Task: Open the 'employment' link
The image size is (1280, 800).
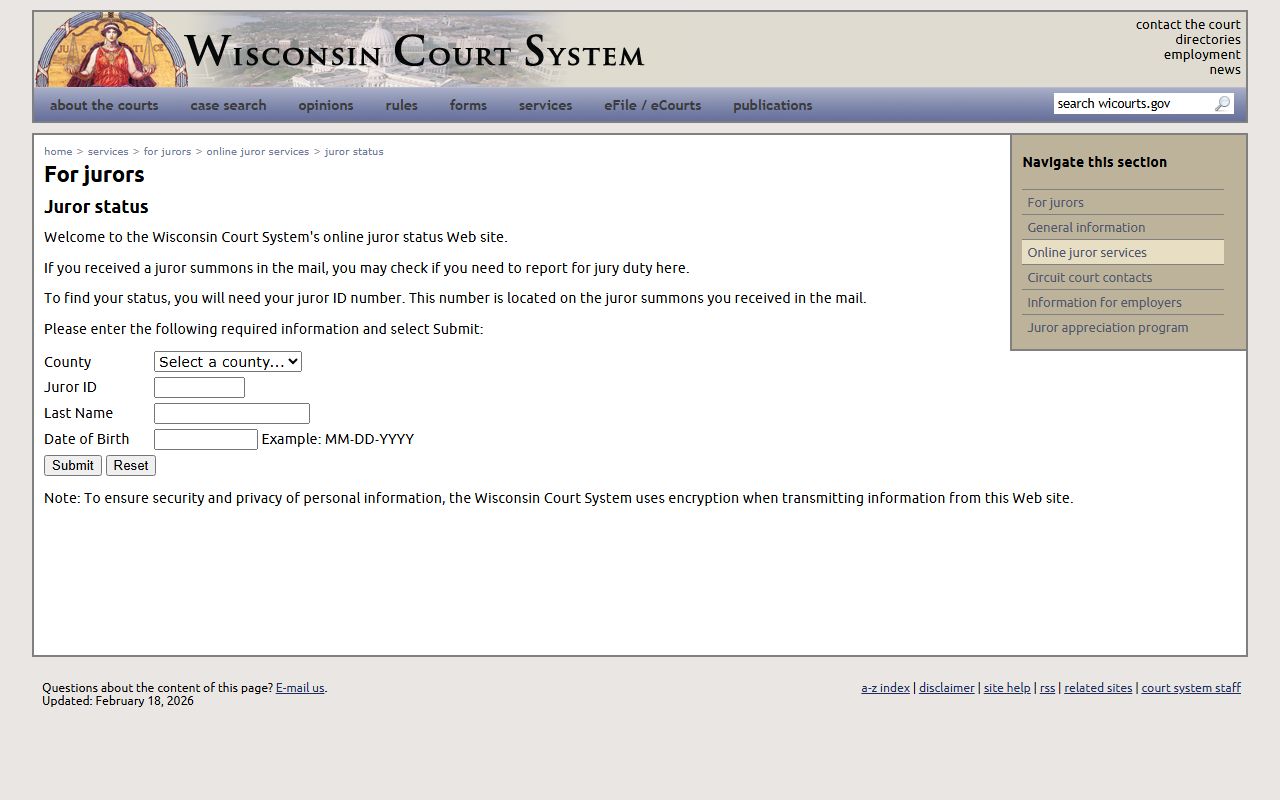Action: click(1202, 55)
